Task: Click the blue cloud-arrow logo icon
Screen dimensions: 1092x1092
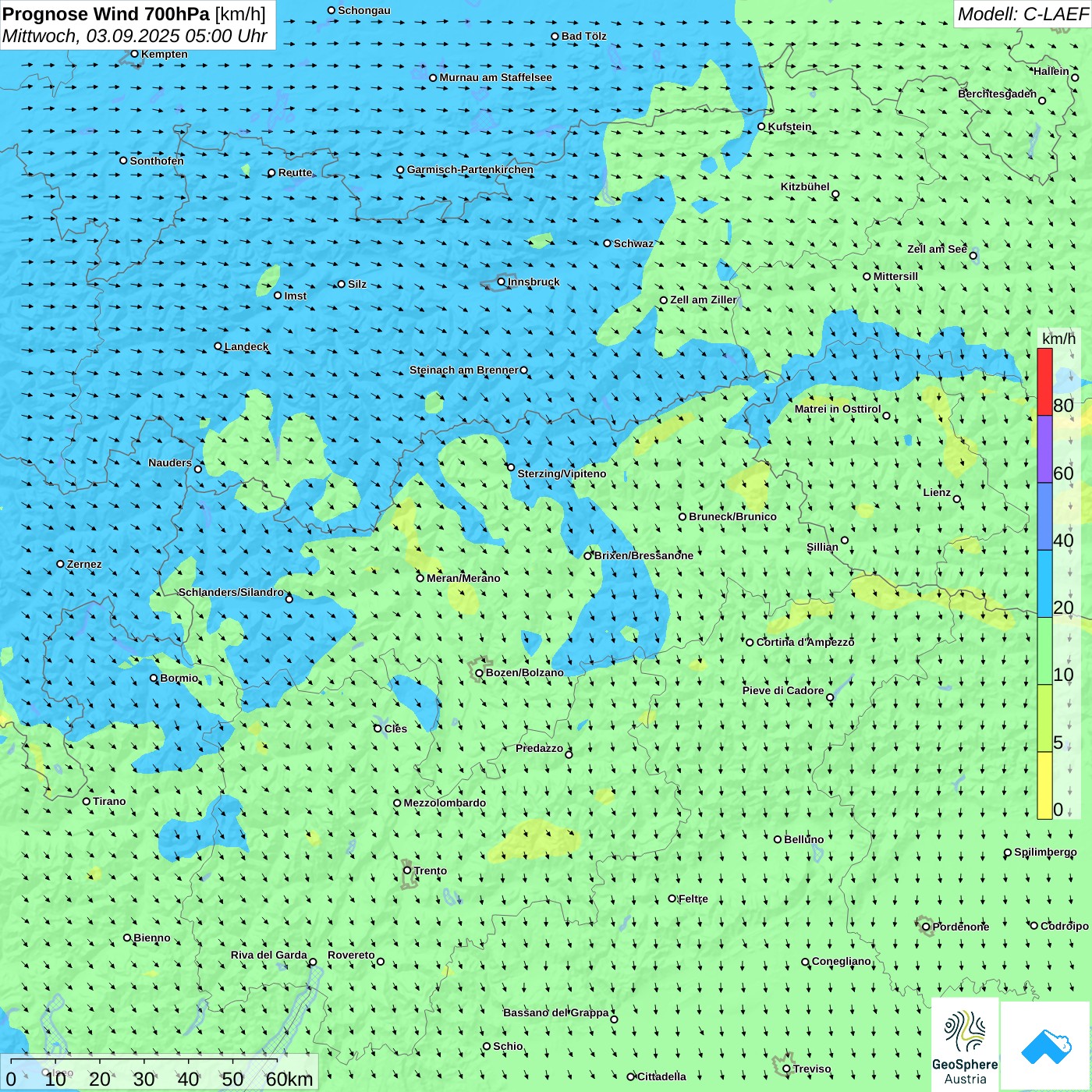Action: 1045,1046
